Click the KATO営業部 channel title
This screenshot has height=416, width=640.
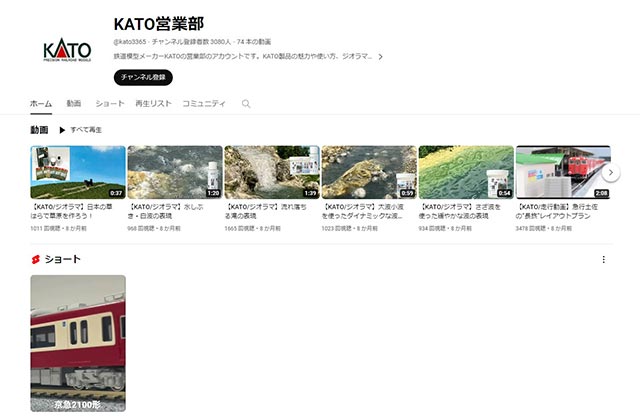pos(159,24)
